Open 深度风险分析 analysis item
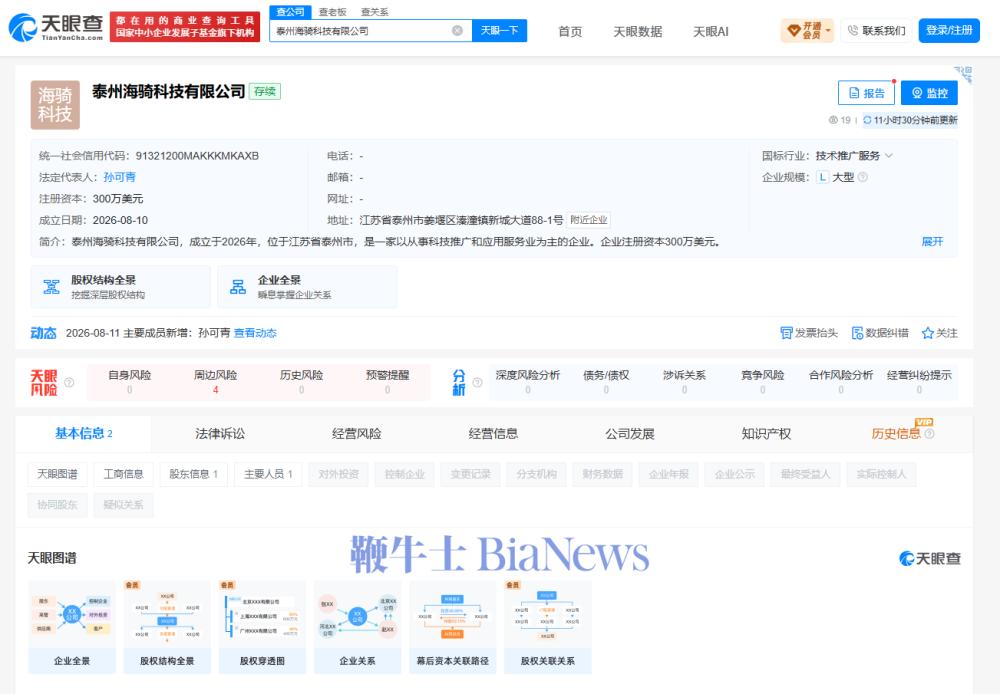 click(528, 382)
